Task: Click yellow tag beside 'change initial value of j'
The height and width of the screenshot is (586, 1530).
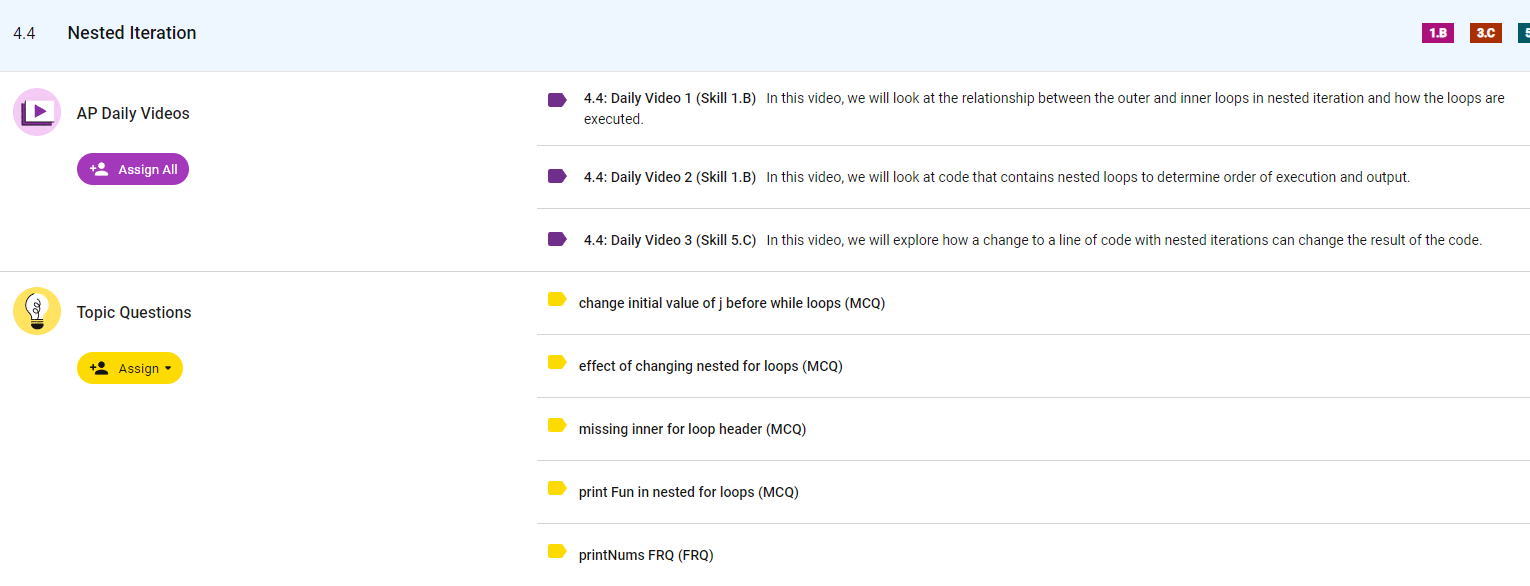Action: pyautogui.click(x=557, y=299)
